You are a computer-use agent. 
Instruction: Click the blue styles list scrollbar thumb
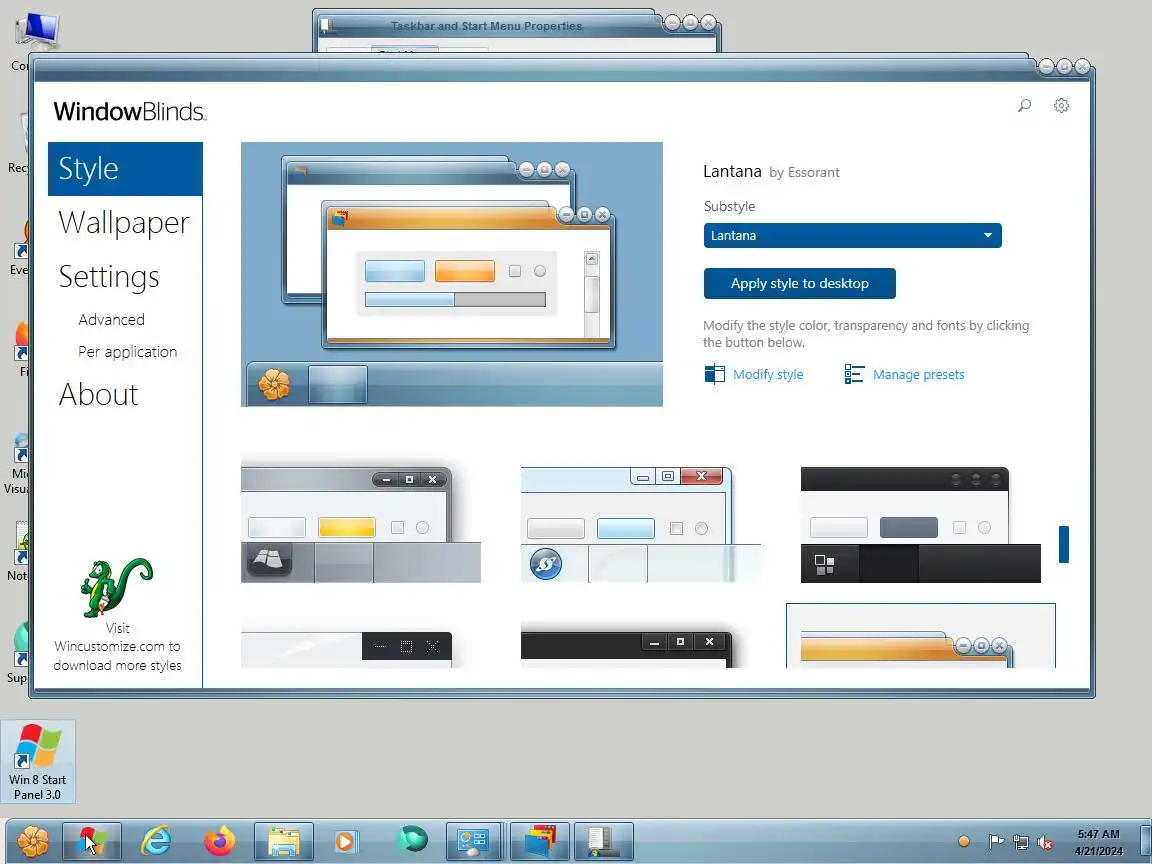(x=1064, y=544)
